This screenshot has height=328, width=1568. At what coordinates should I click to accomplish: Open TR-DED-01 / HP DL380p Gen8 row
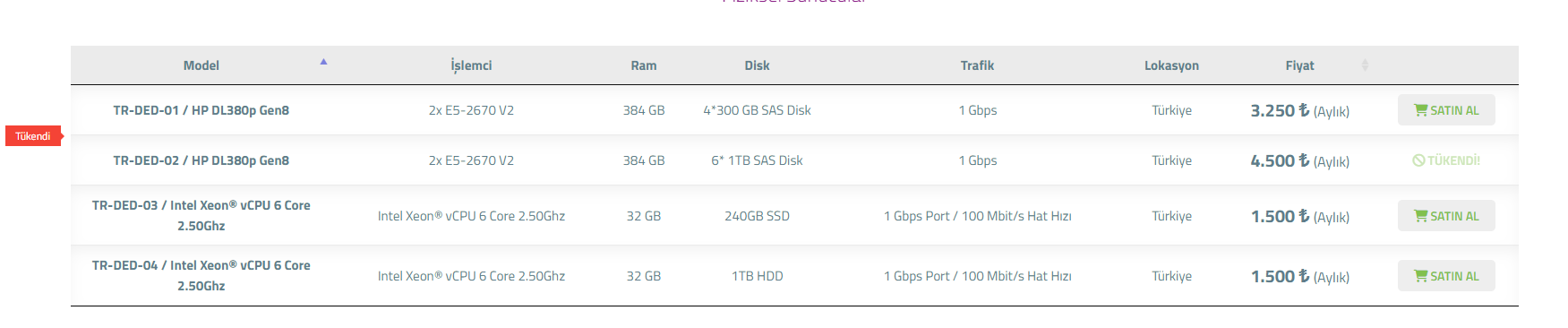point(794,110)
